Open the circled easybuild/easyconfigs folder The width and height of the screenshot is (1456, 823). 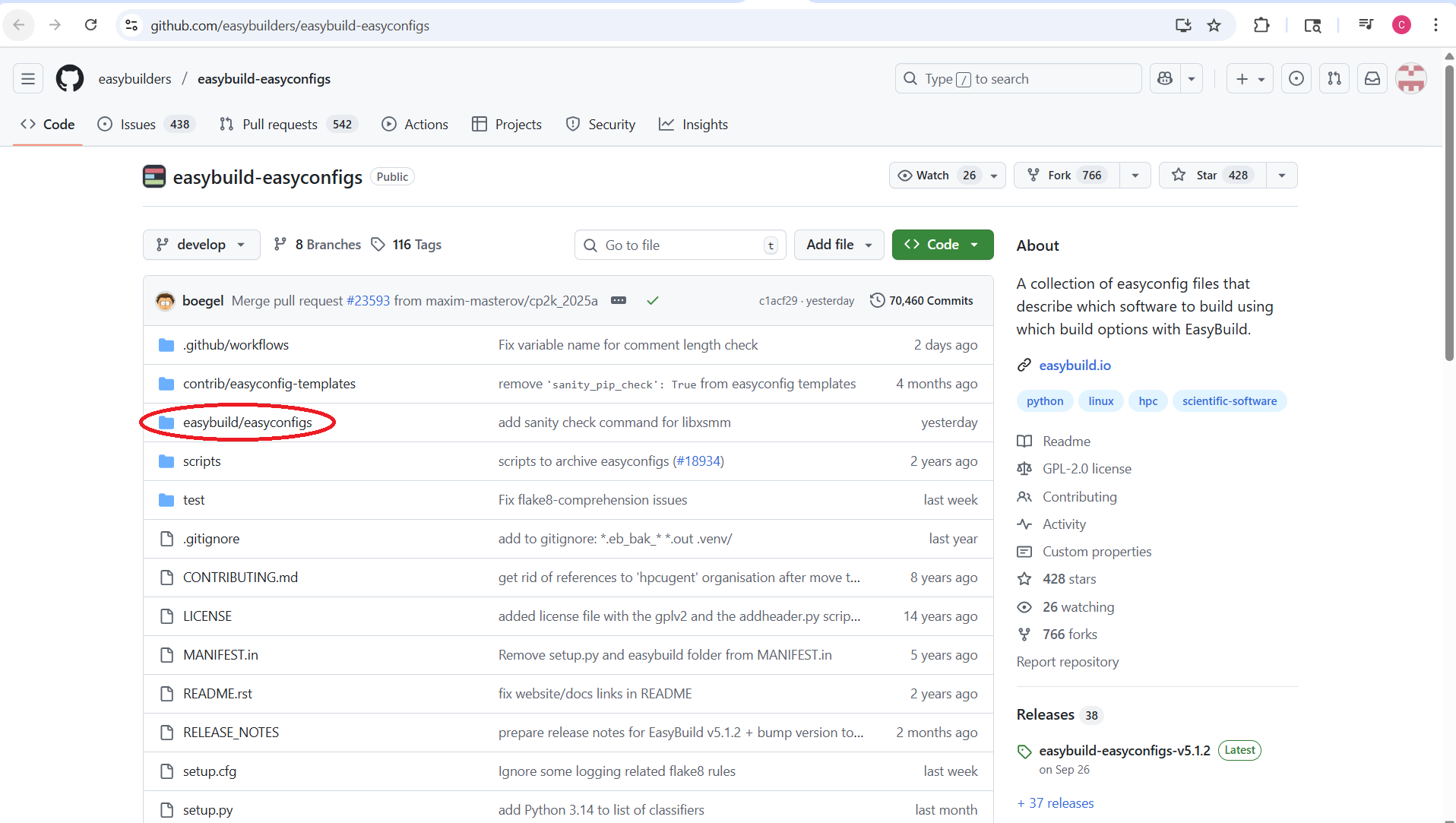[248, 423]
